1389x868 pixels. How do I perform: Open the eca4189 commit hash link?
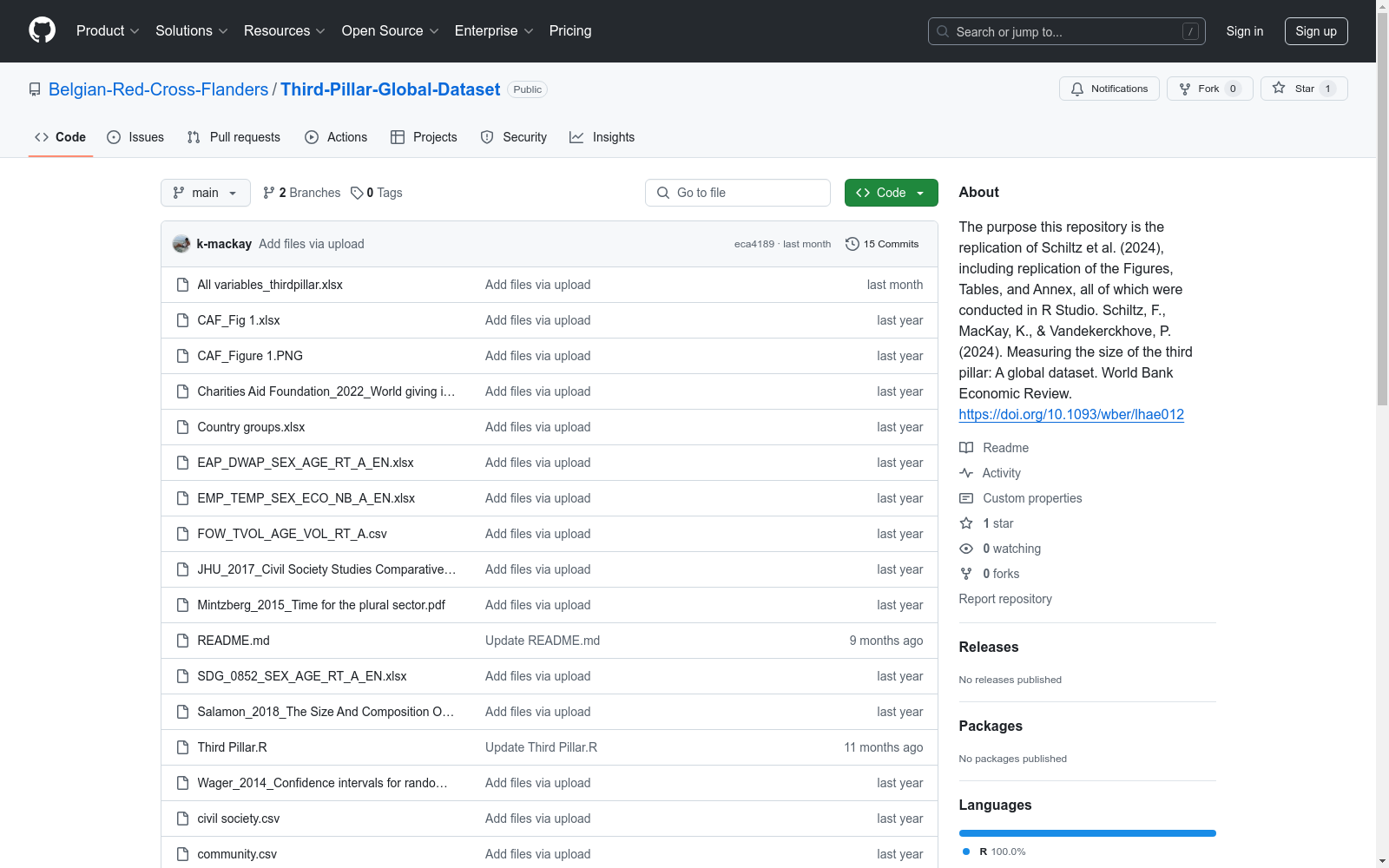tap(754, 244)
